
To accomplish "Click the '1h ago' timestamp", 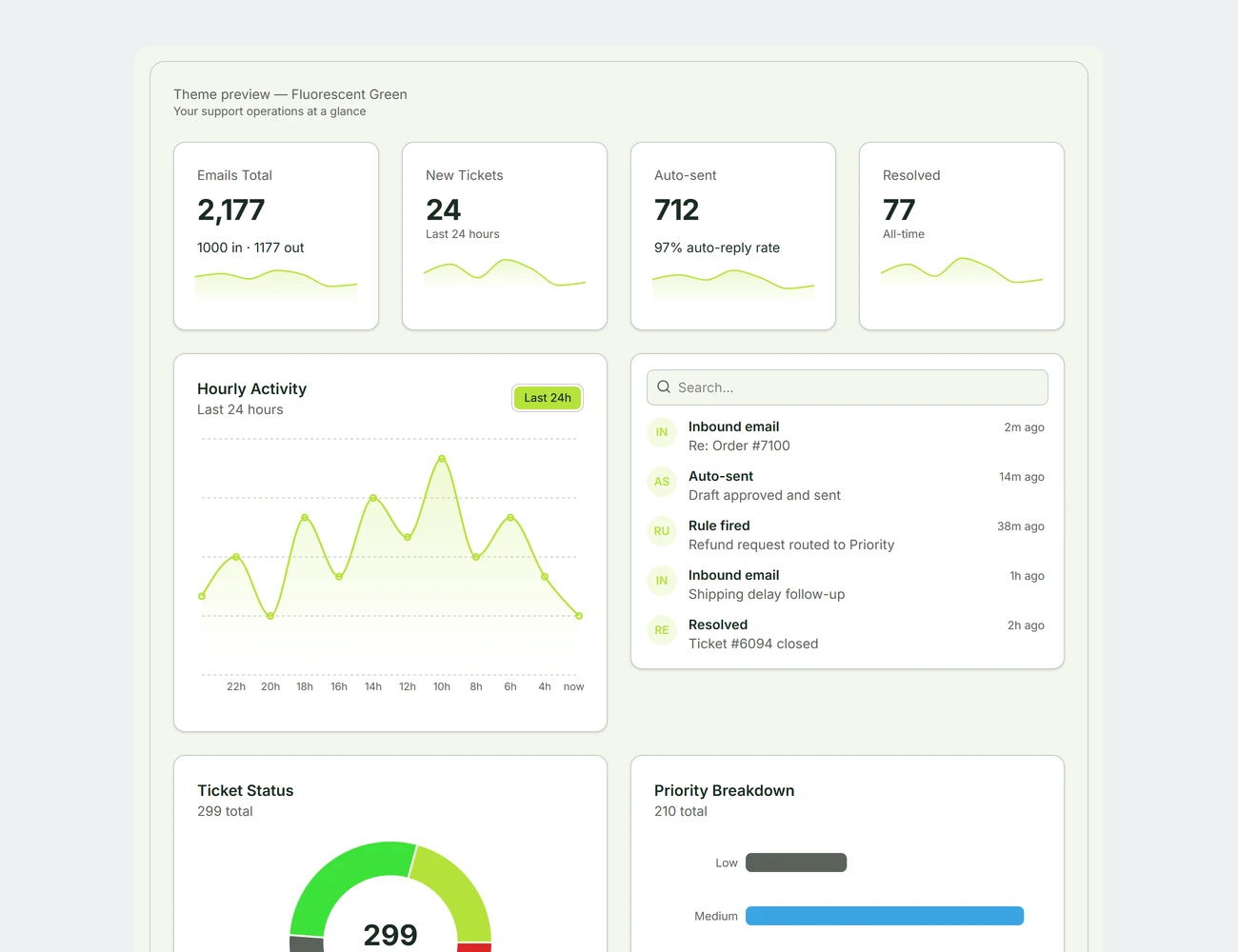I will tap(1027, 576).
